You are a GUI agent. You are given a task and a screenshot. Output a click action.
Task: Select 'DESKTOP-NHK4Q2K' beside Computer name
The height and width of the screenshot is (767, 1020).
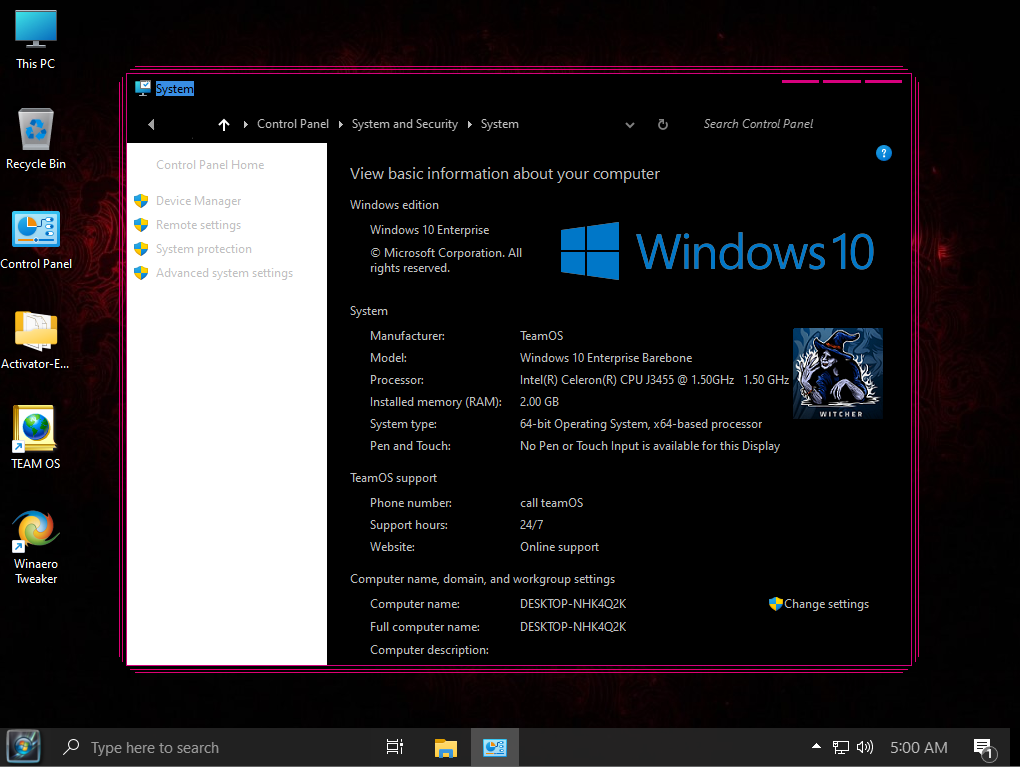point(573,604)
